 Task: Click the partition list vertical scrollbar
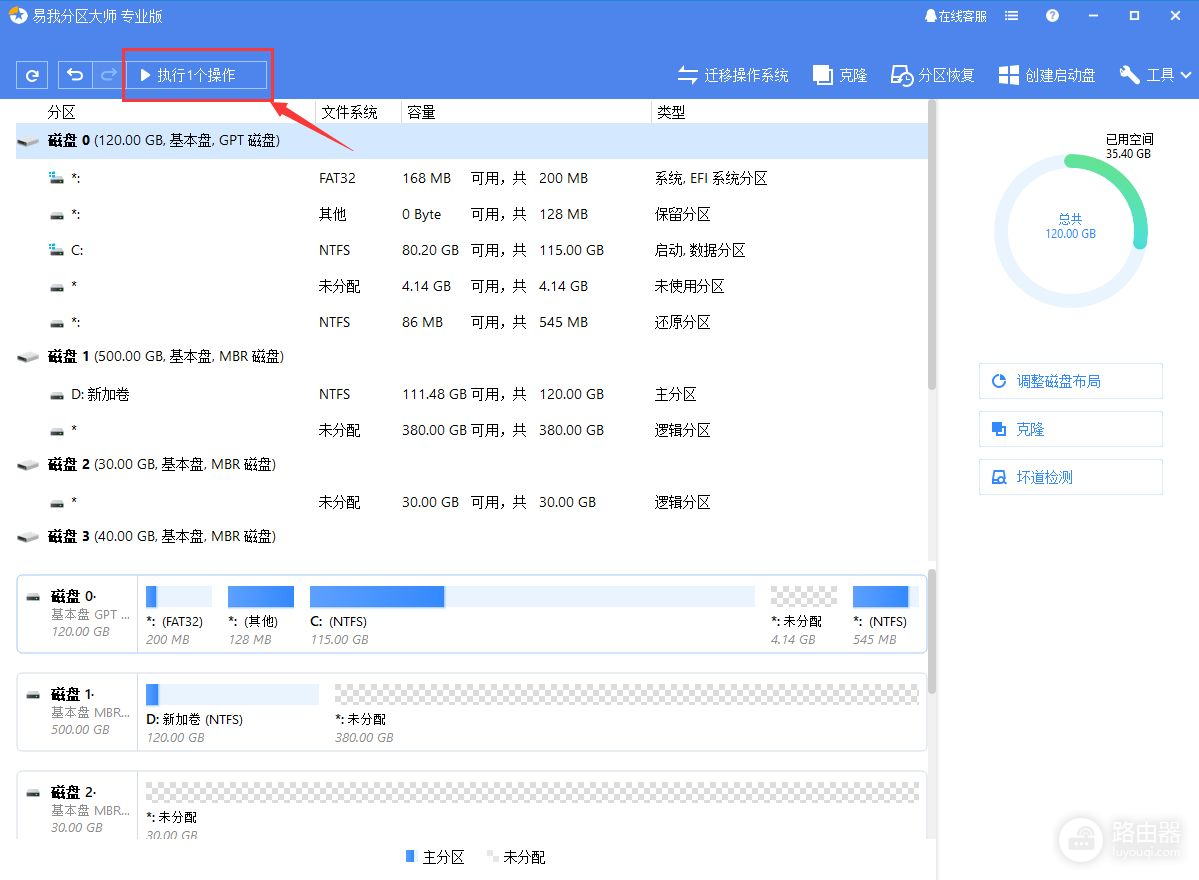click(932, 250)
